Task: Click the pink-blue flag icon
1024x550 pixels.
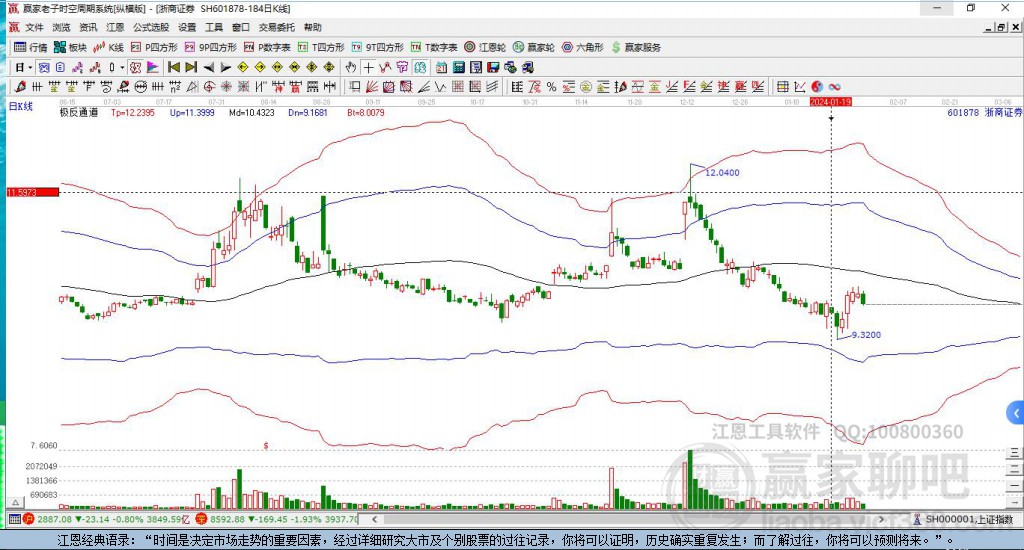Action: click(x=153, y=67)
